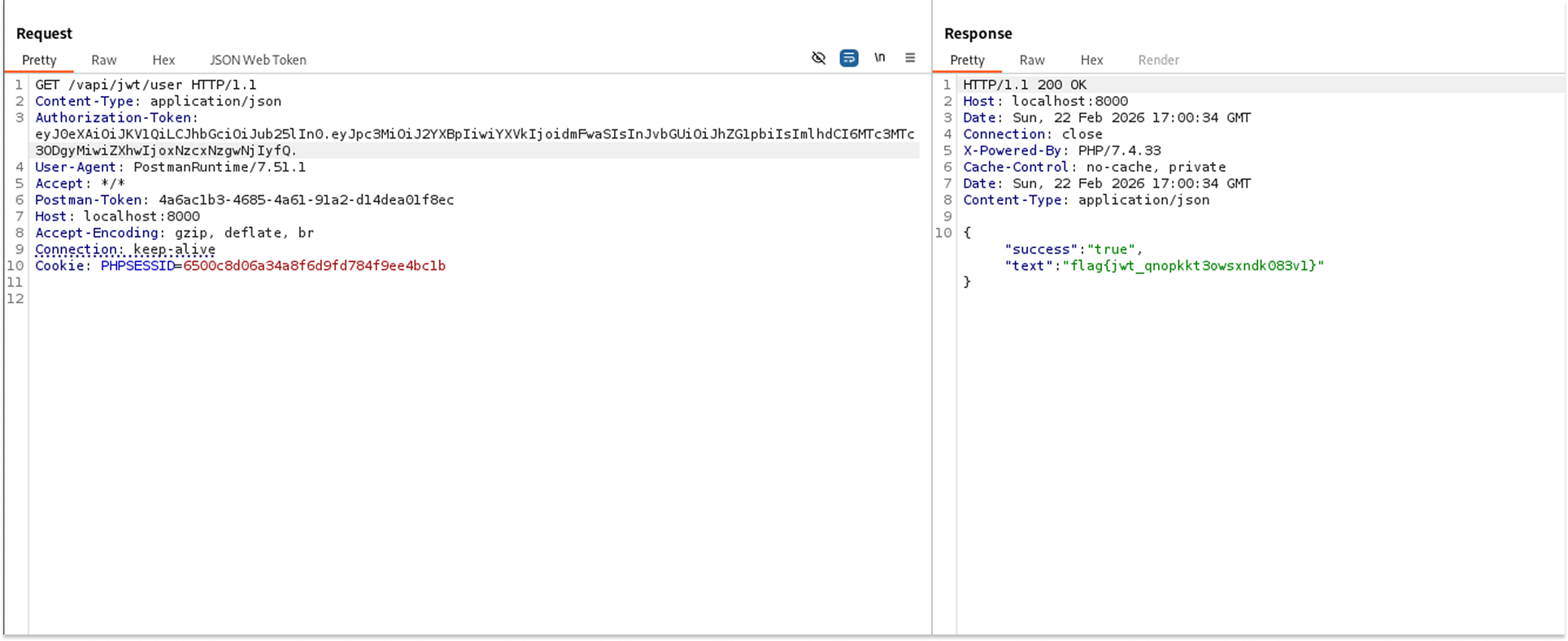Click the Authorization-Token header name

[x=114, y=118]
